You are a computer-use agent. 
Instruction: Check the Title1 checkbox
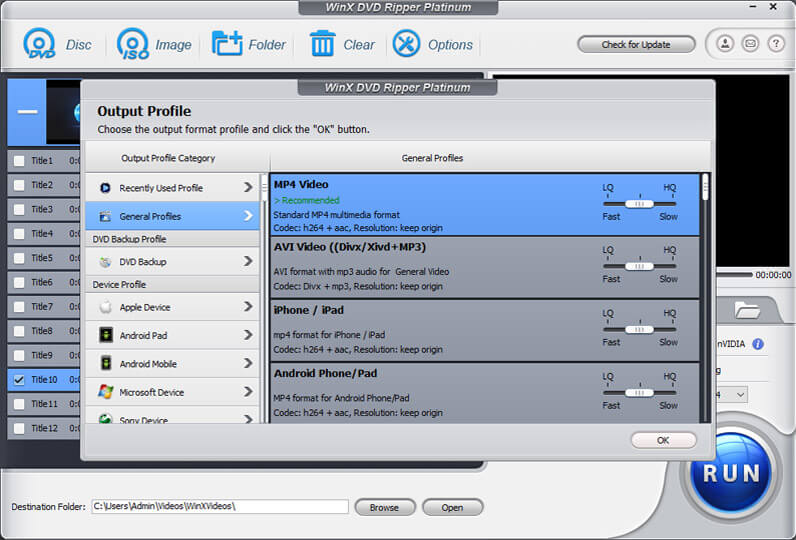[19, 161]
